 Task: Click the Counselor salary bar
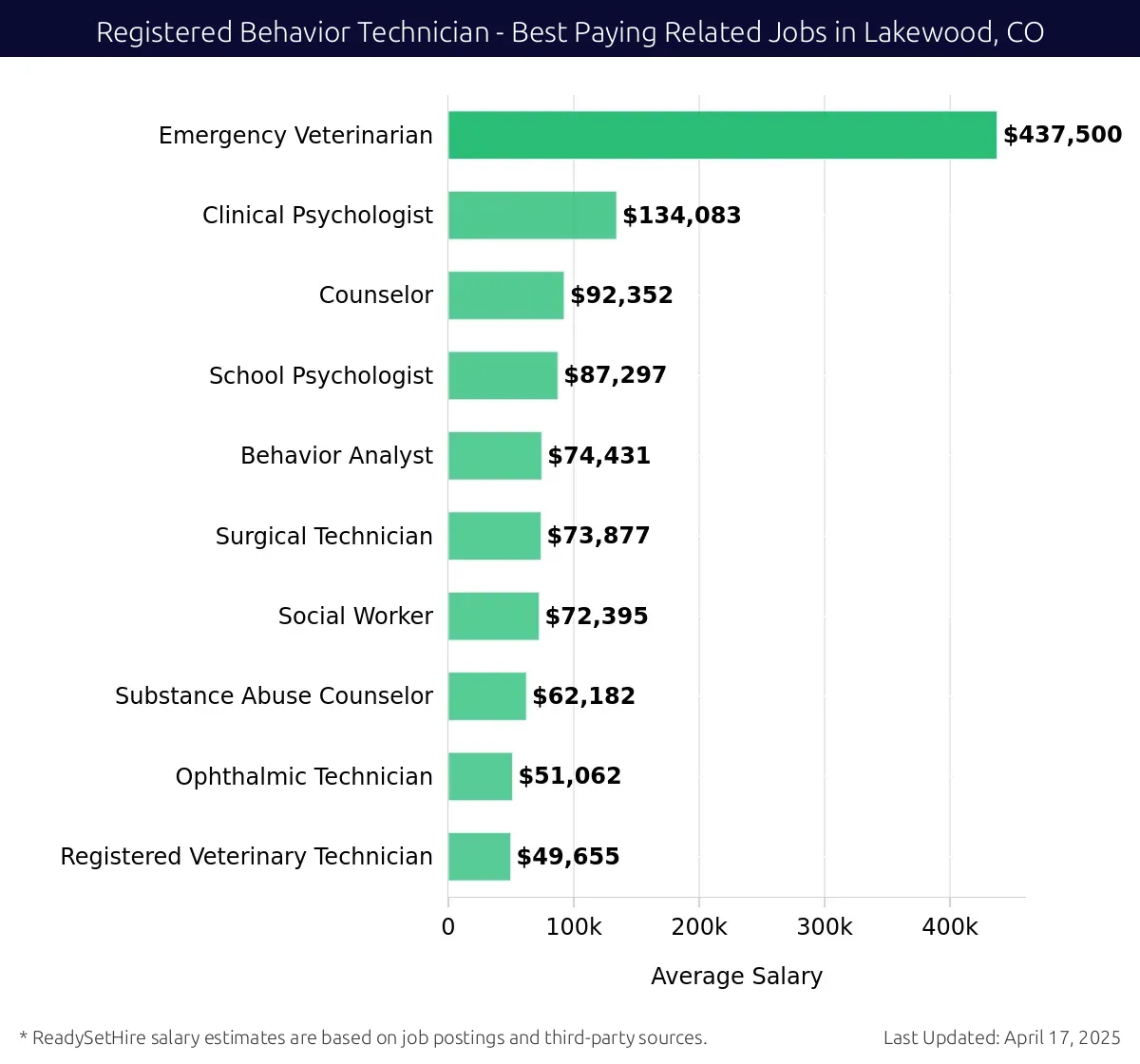506,295
